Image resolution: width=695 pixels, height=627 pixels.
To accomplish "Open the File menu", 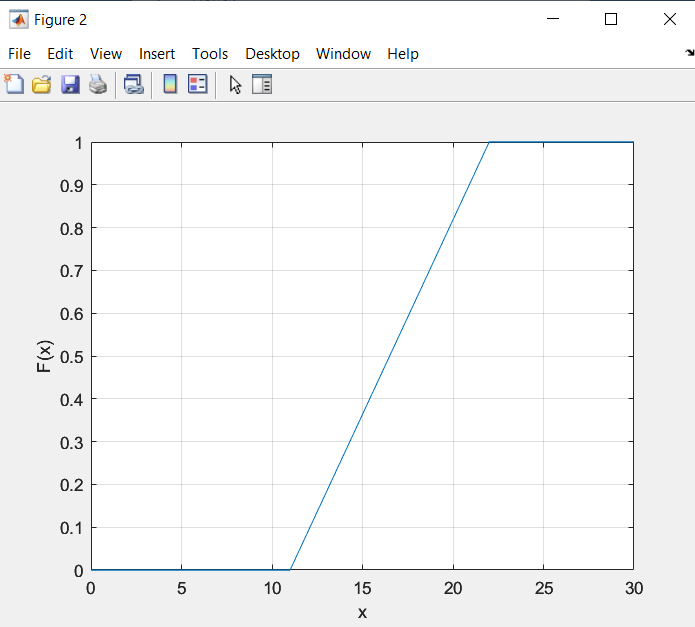I will coord(20,54).
